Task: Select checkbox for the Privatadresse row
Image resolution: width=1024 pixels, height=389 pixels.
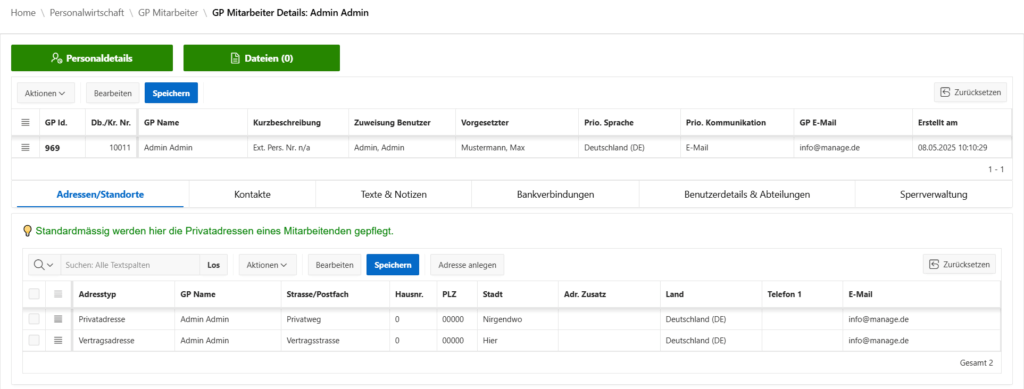Action: (x=34, y=319)
